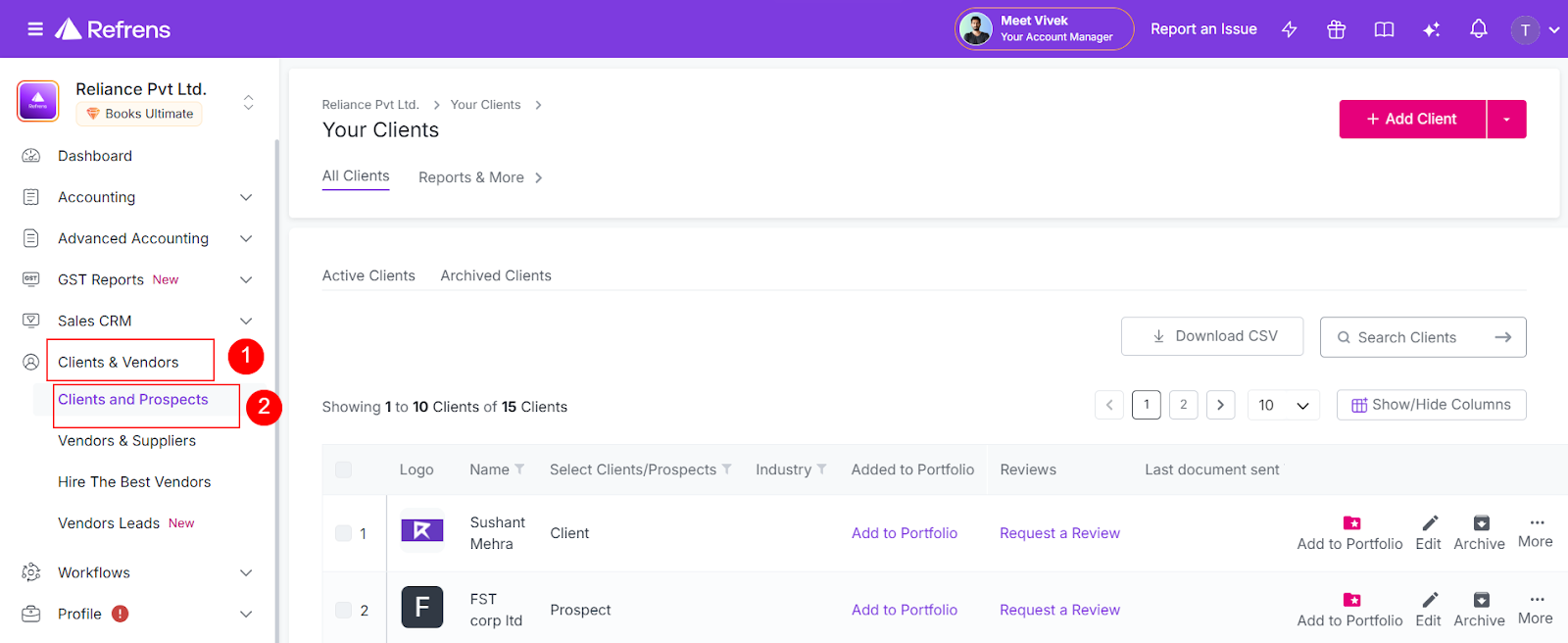Open the hamburger menu icon
This screenshot has width=1568, height=643.
[x=35, y=29]
